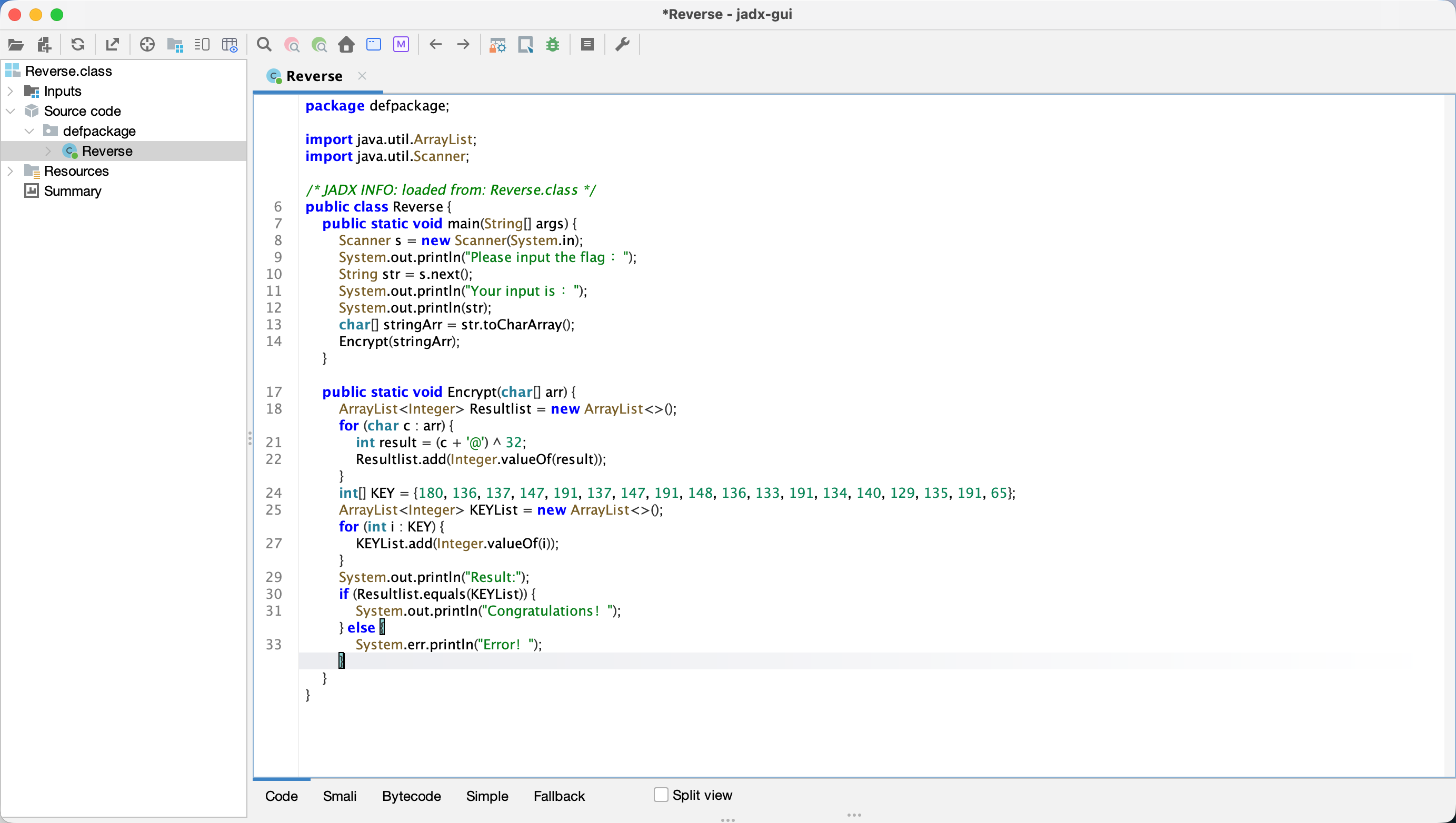
Task: Go to main activity with the home icon
Action: (x=346, y=45)
